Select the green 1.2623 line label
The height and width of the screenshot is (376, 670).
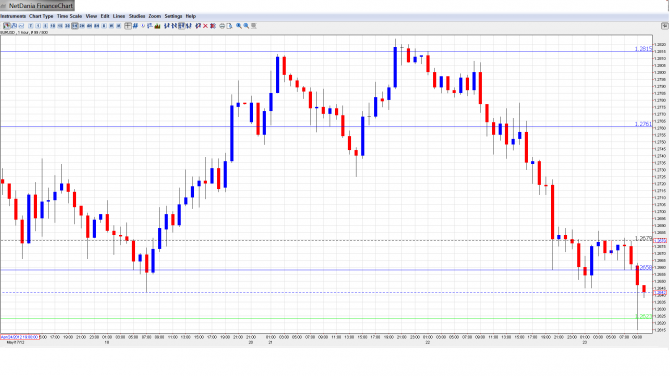pos(644,316)
